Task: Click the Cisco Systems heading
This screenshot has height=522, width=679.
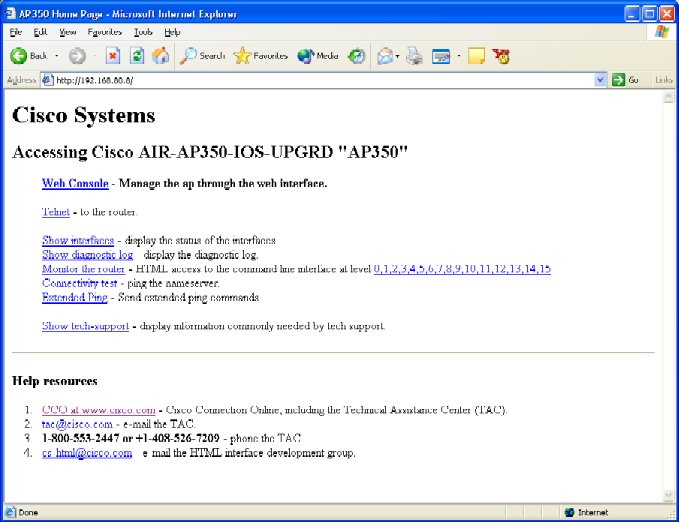Action: [84, 115]
